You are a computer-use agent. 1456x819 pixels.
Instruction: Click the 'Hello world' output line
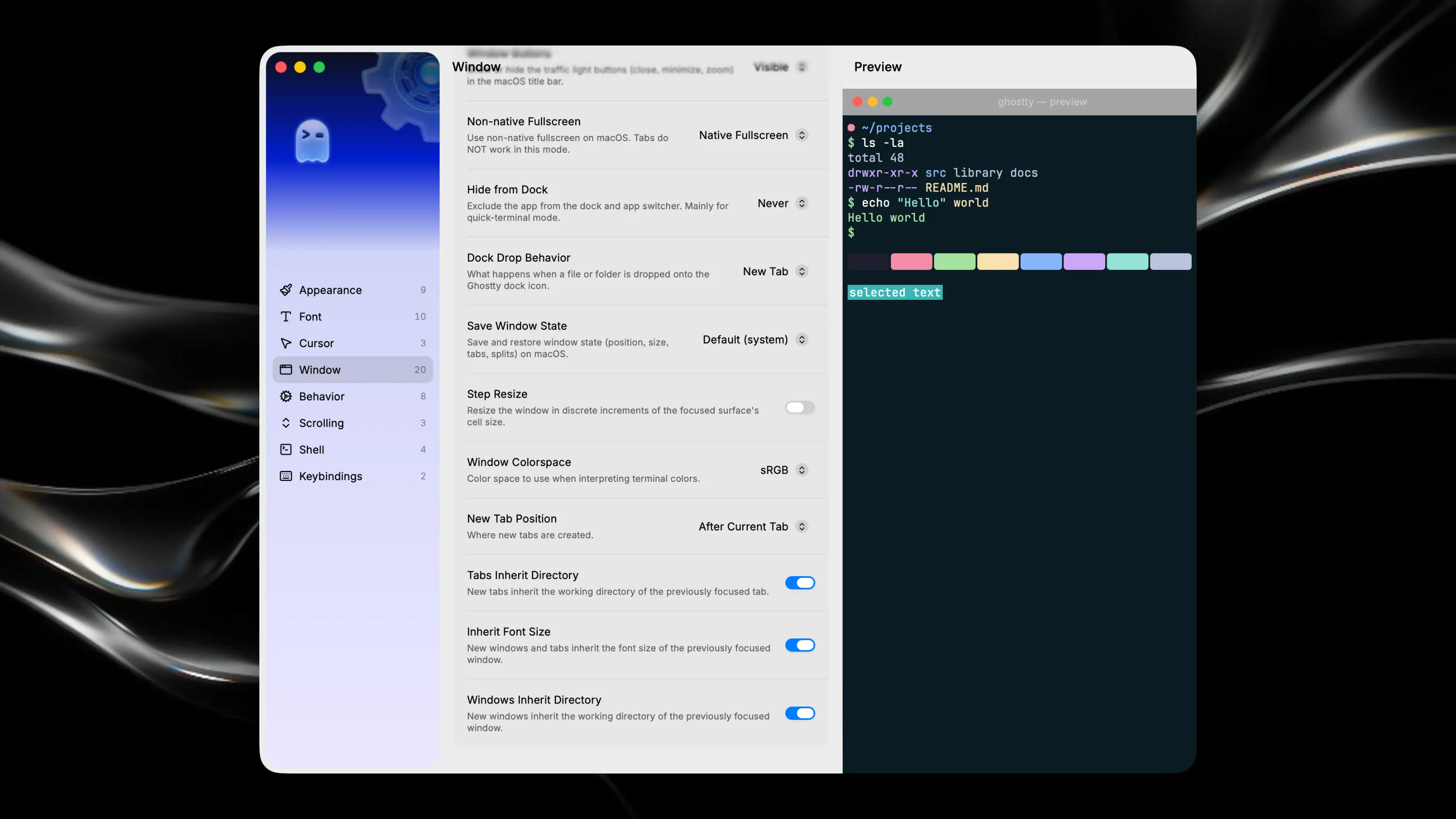coord(886,217)
